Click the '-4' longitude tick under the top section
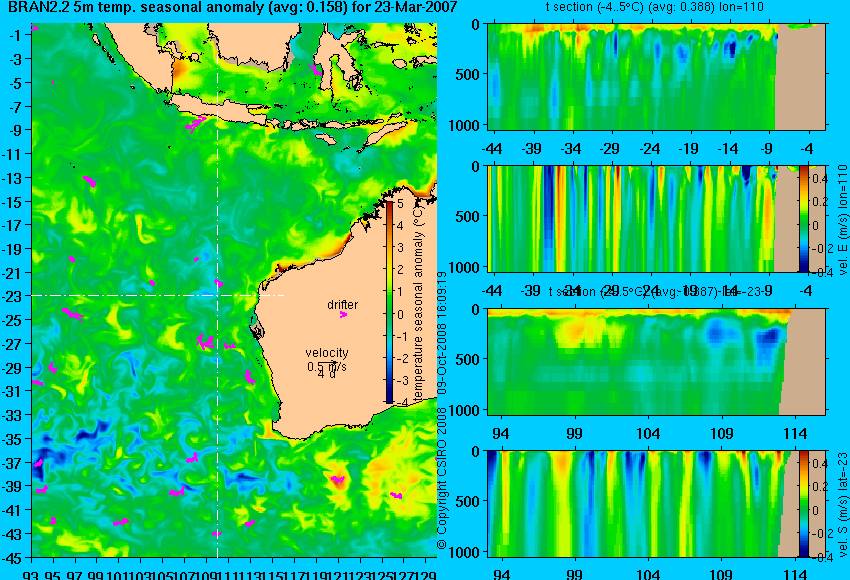The height and width of the screenshot is (580, 850). 806,149
